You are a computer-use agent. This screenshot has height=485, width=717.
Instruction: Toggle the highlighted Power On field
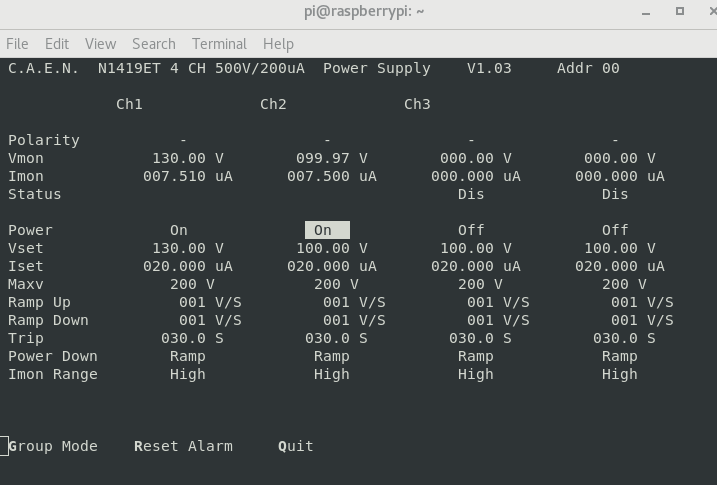326,230
